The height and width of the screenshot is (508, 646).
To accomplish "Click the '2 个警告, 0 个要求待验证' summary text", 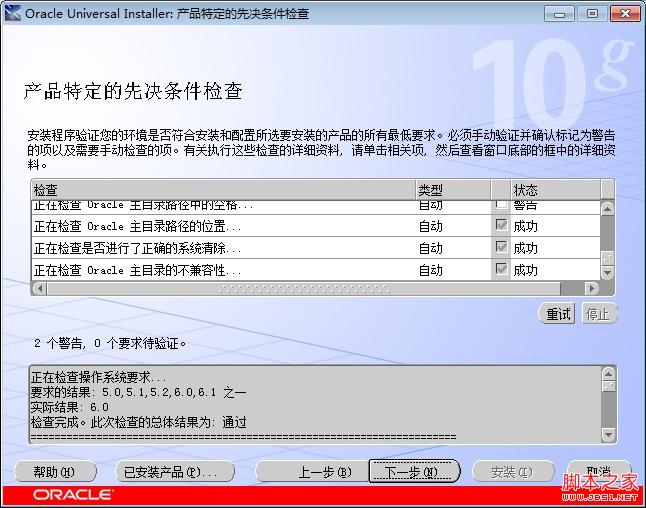I will pyautogui.click(x=110, y=343).
